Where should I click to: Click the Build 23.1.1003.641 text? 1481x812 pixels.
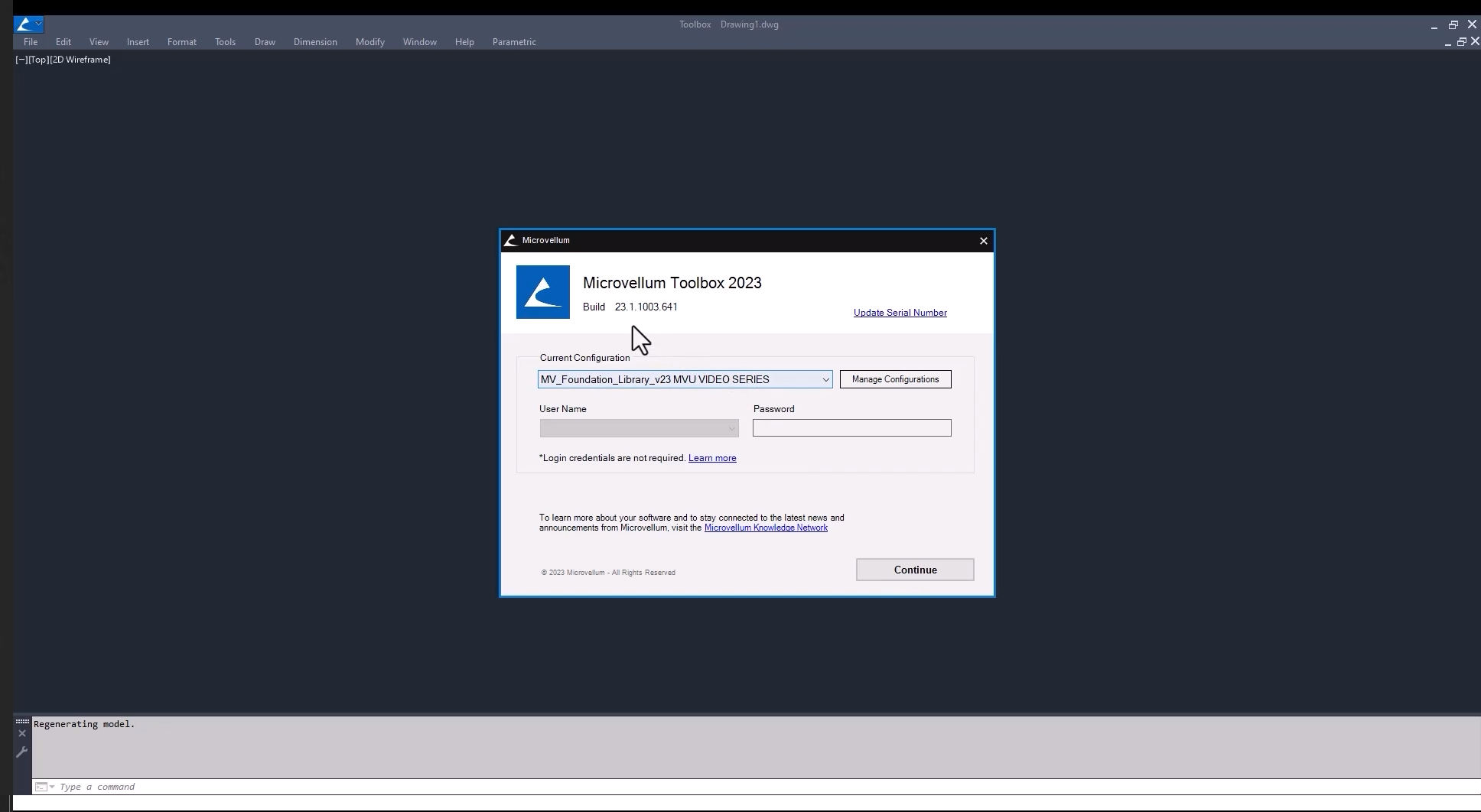630,307
